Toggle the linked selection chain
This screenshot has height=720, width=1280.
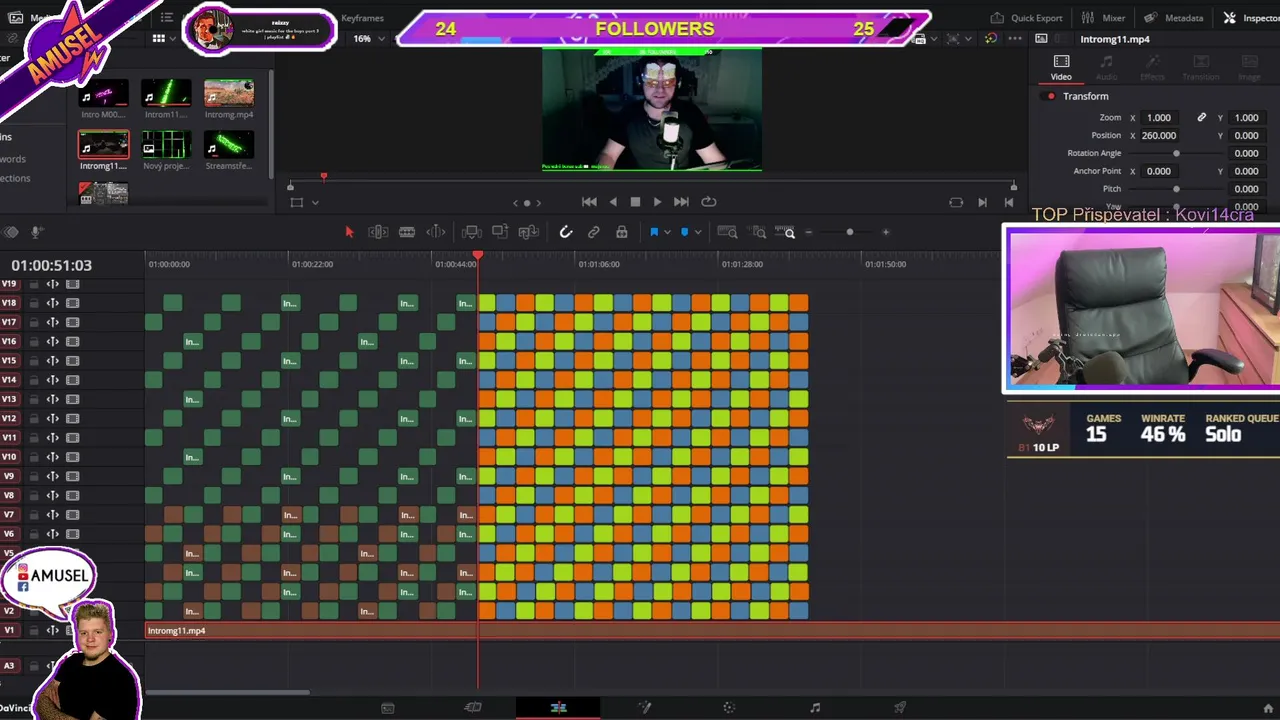593,232
